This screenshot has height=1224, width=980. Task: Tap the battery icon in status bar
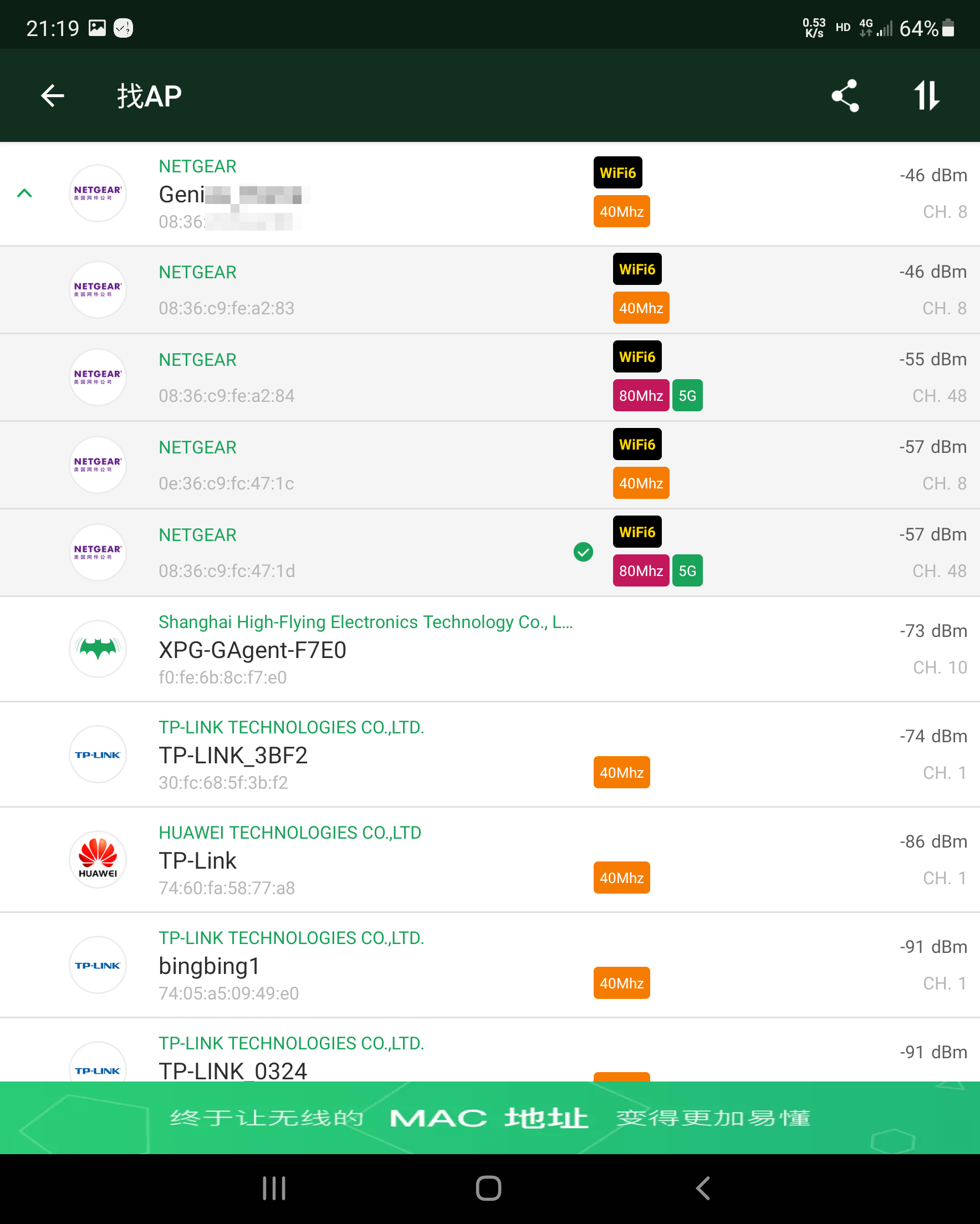pyautogui.click(x=948, y=28)
